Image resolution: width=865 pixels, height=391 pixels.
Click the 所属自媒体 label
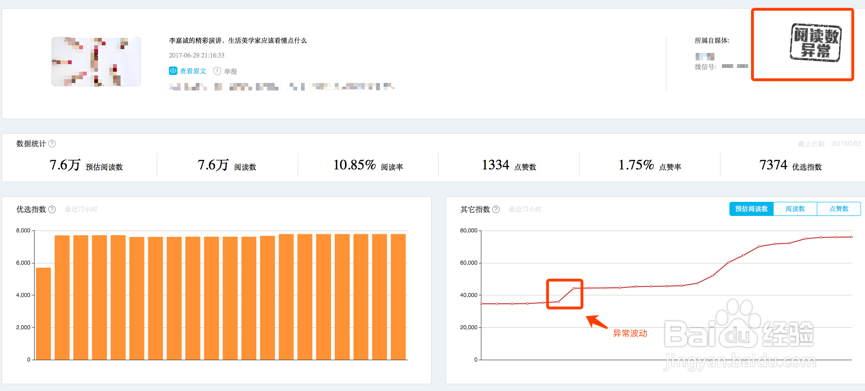(712, 41)
